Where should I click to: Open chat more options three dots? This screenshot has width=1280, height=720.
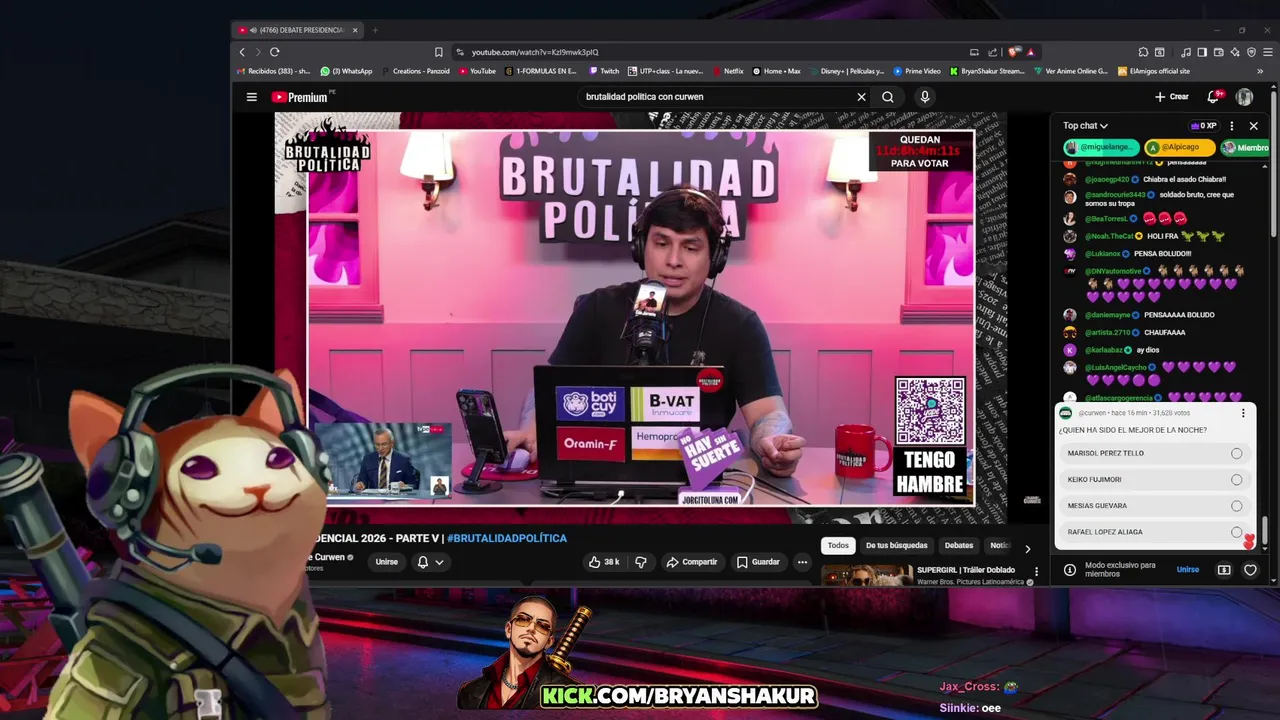coord(1231,126)
